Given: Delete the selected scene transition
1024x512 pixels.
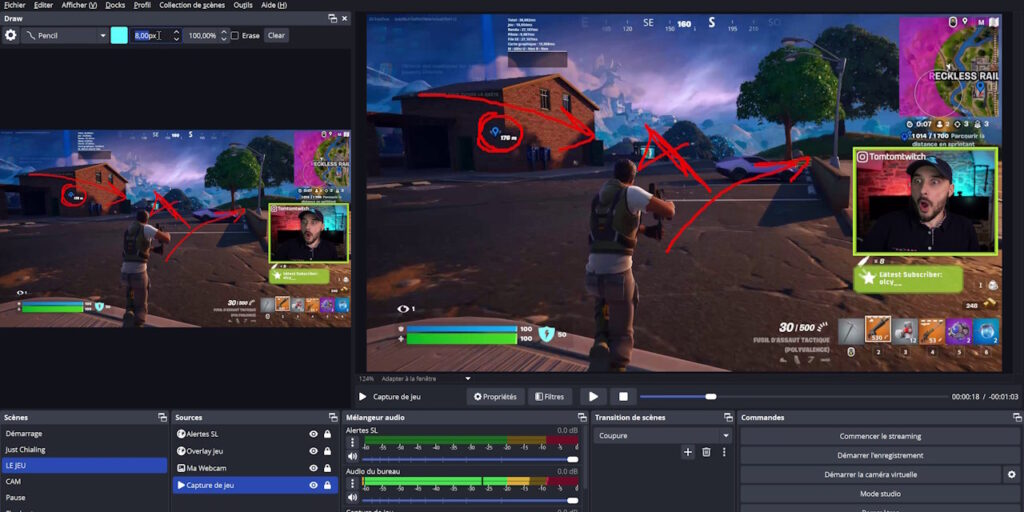Looking at the screenshot, I should coord(706,452).
